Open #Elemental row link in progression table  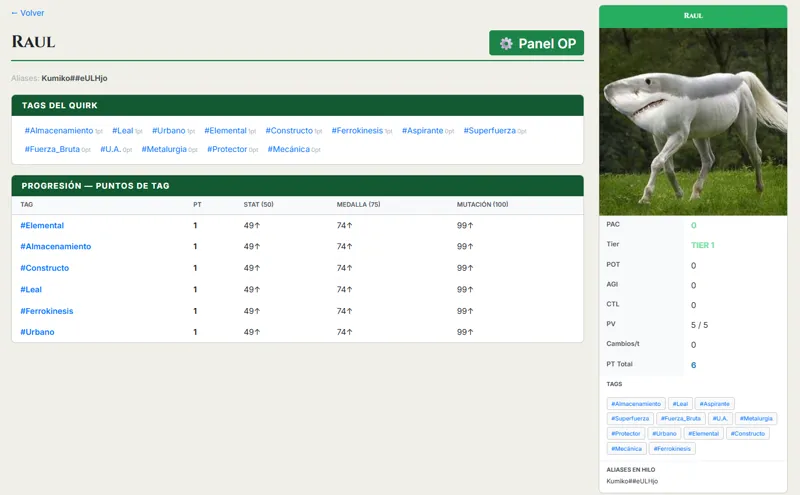click(x=42, y=225)
